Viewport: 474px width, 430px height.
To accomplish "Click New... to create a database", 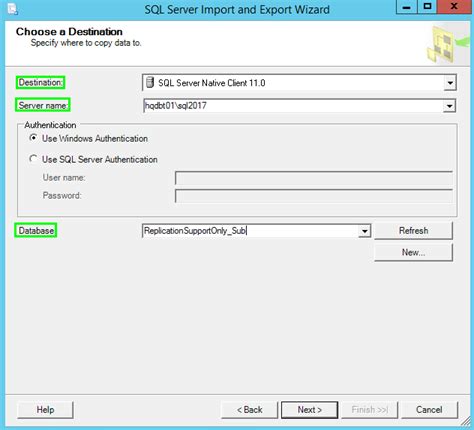I will [413, 252].
